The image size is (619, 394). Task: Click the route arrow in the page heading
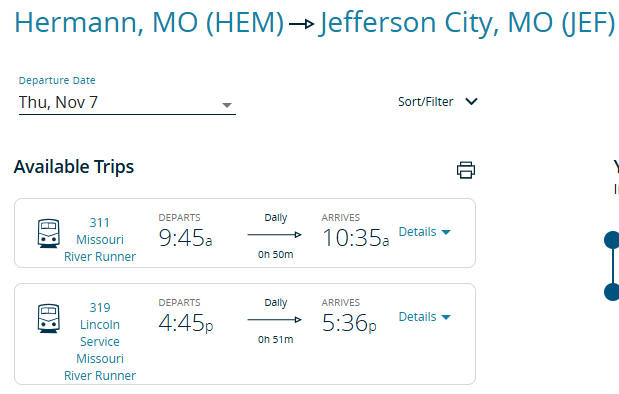[302, 24]
